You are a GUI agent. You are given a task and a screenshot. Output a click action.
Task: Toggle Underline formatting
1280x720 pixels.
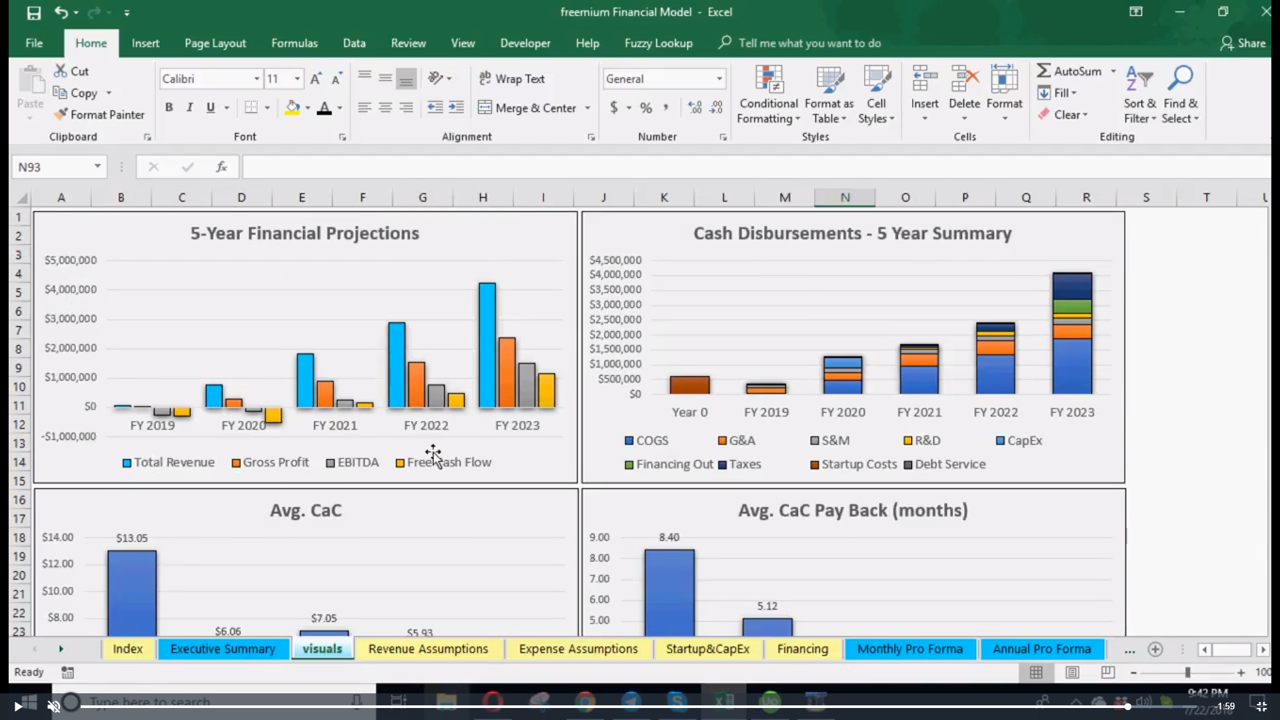[x=210, y=108]
